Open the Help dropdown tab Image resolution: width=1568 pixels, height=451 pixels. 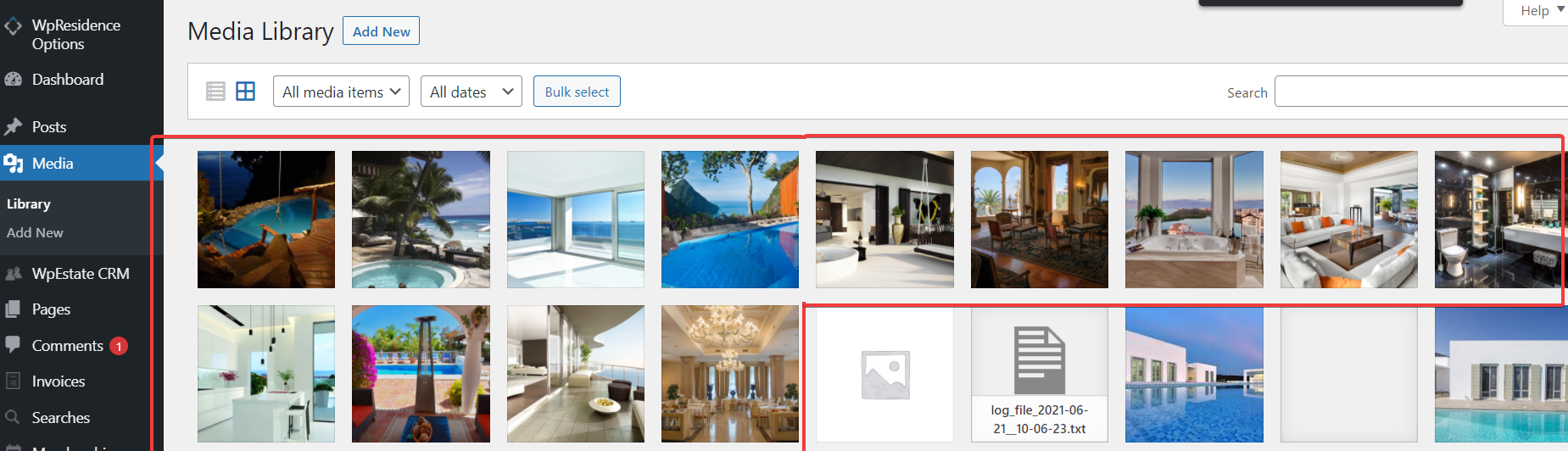[1536, 11]
